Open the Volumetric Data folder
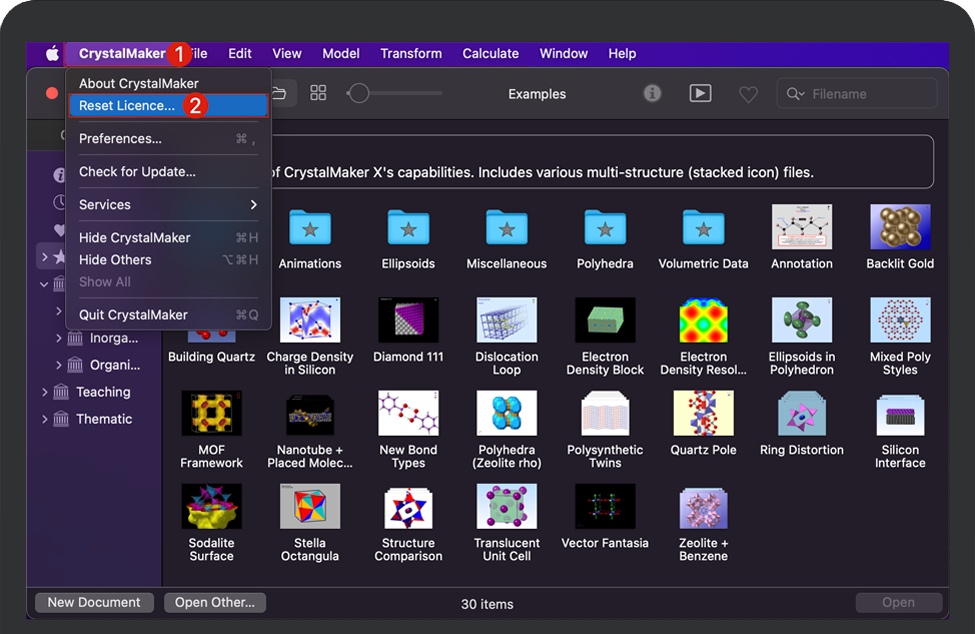 coord(703,228)
